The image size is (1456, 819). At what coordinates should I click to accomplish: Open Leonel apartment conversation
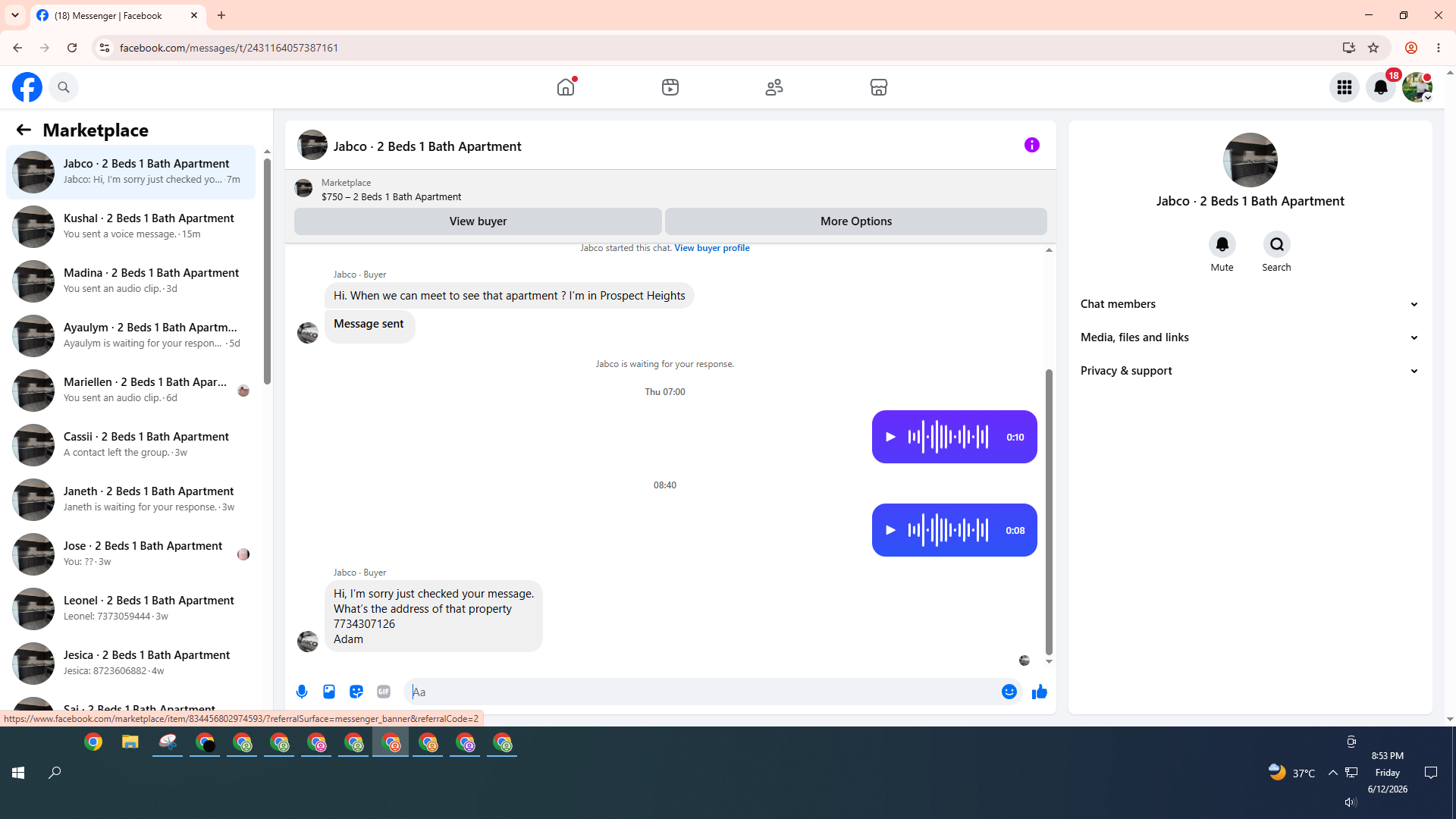click(130, 609)
